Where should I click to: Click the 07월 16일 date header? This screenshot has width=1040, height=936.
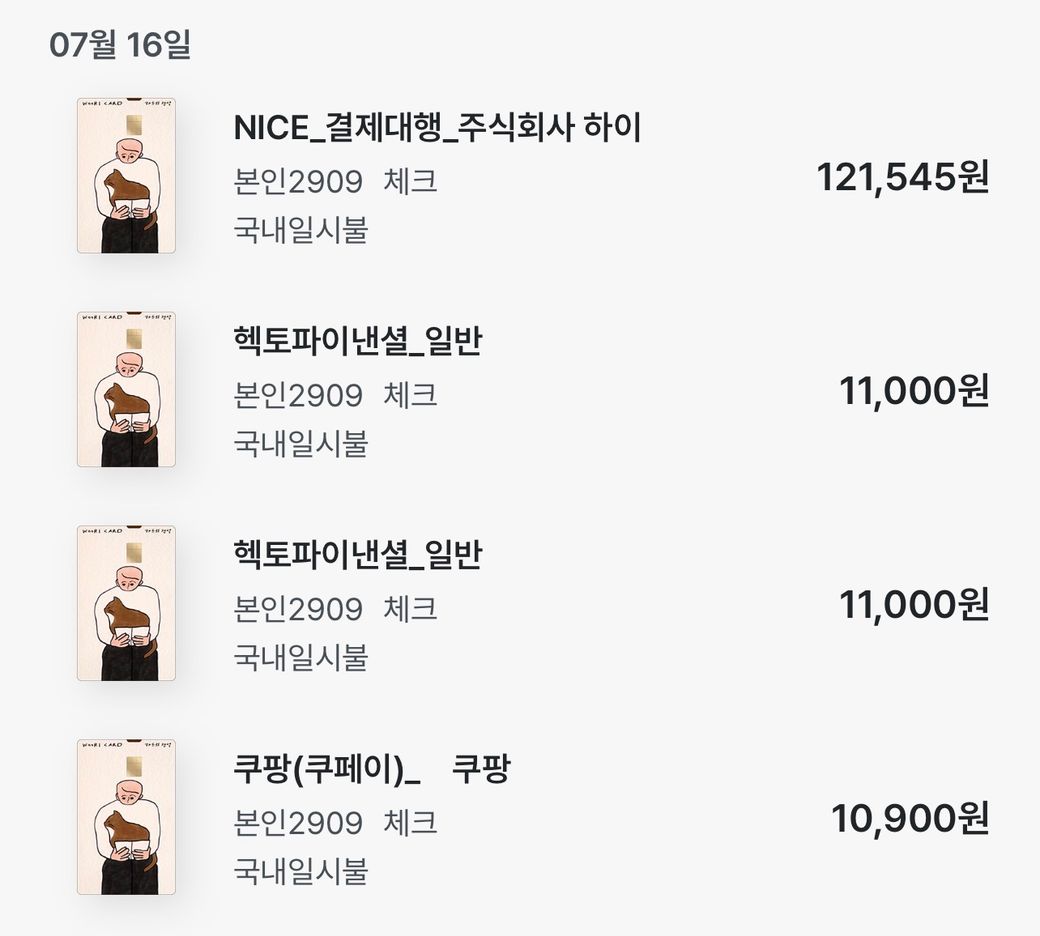[x=120, y=44]
